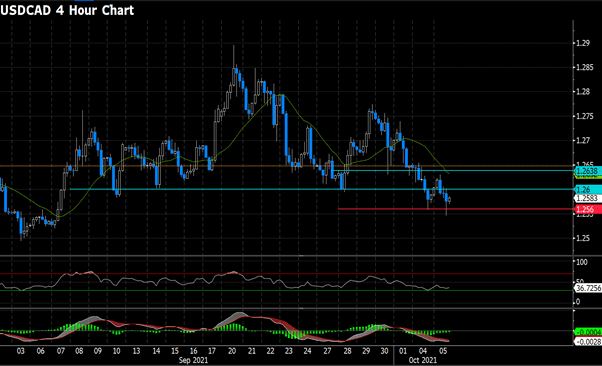This screenshot has width=602, height=366.
Task: Select the cyan 1.26 price tag
Action: point(588,189)
